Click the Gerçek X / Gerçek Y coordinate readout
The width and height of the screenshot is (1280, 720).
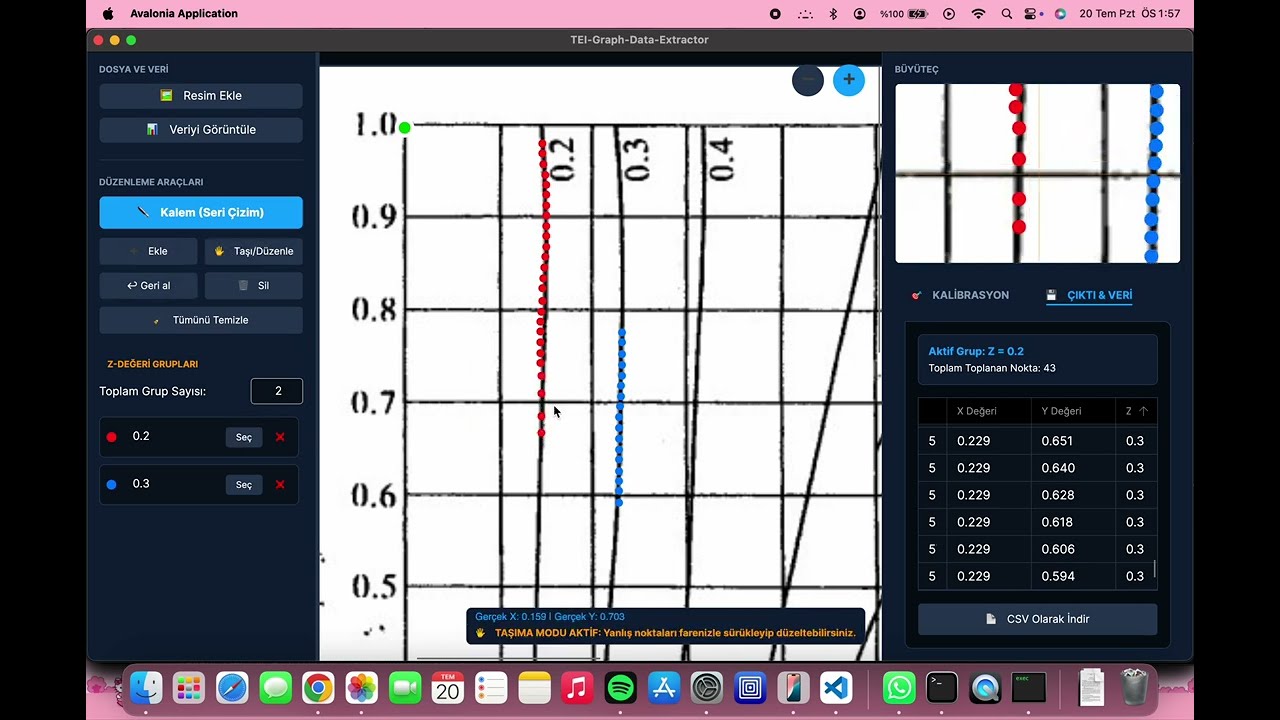(550, 617)
